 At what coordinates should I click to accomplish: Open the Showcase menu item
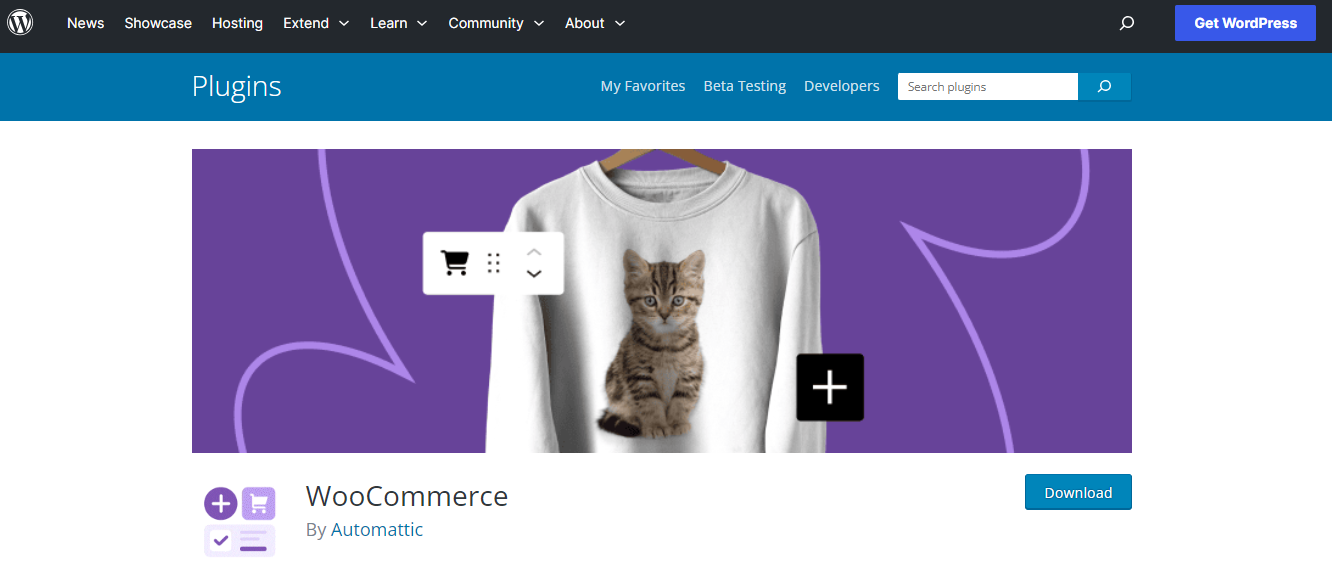[158, 23]
